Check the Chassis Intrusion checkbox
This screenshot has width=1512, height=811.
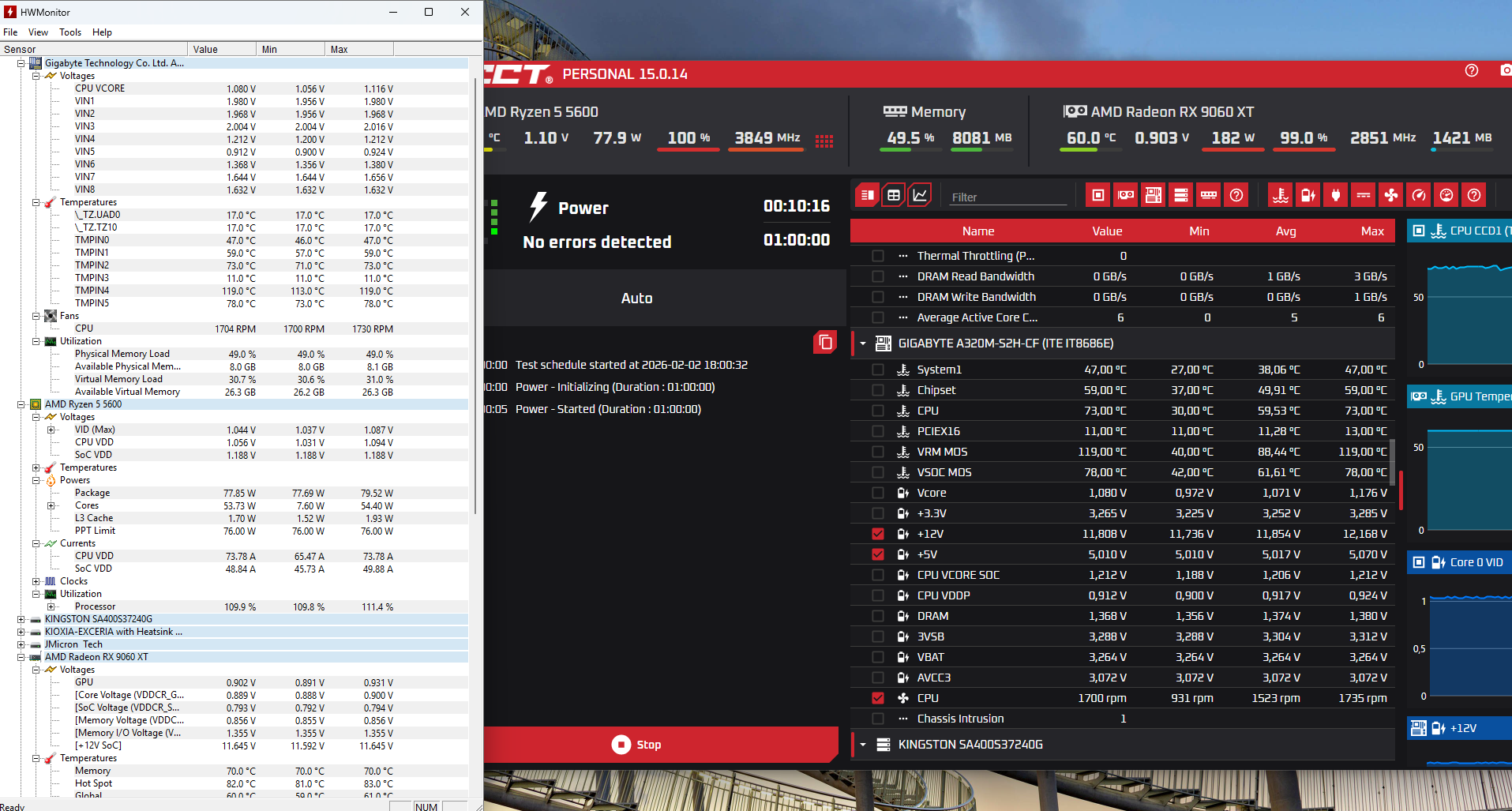click(x=878, y=719)
